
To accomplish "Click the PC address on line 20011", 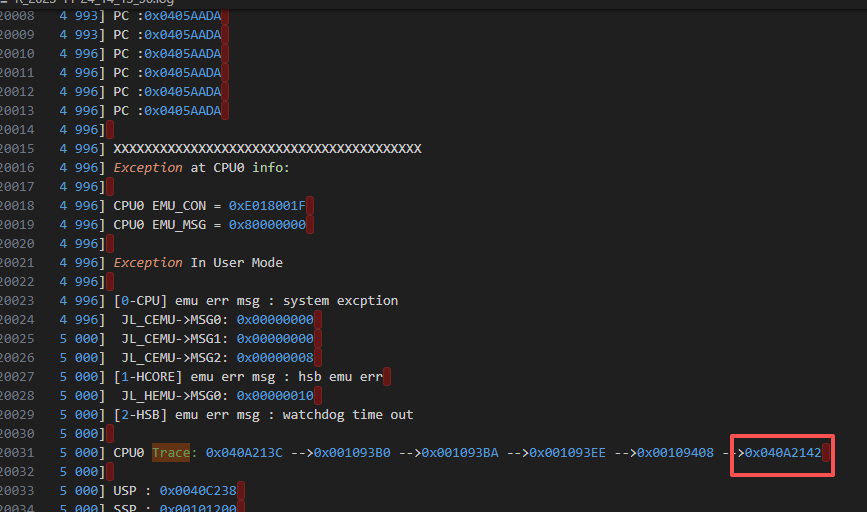I will pos(182,72).
